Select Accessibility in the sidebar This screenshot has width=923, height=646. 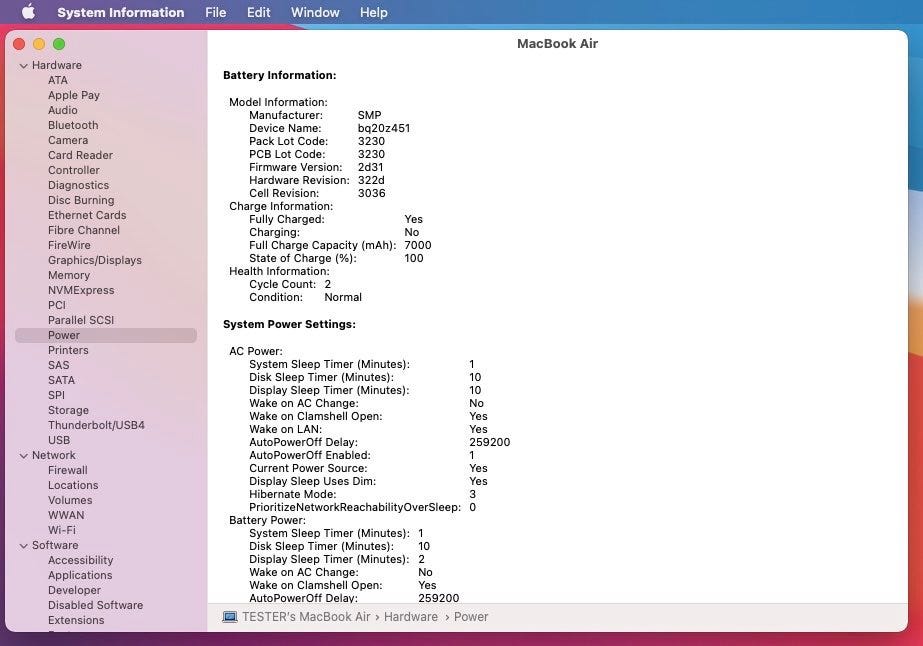(80, 561)
